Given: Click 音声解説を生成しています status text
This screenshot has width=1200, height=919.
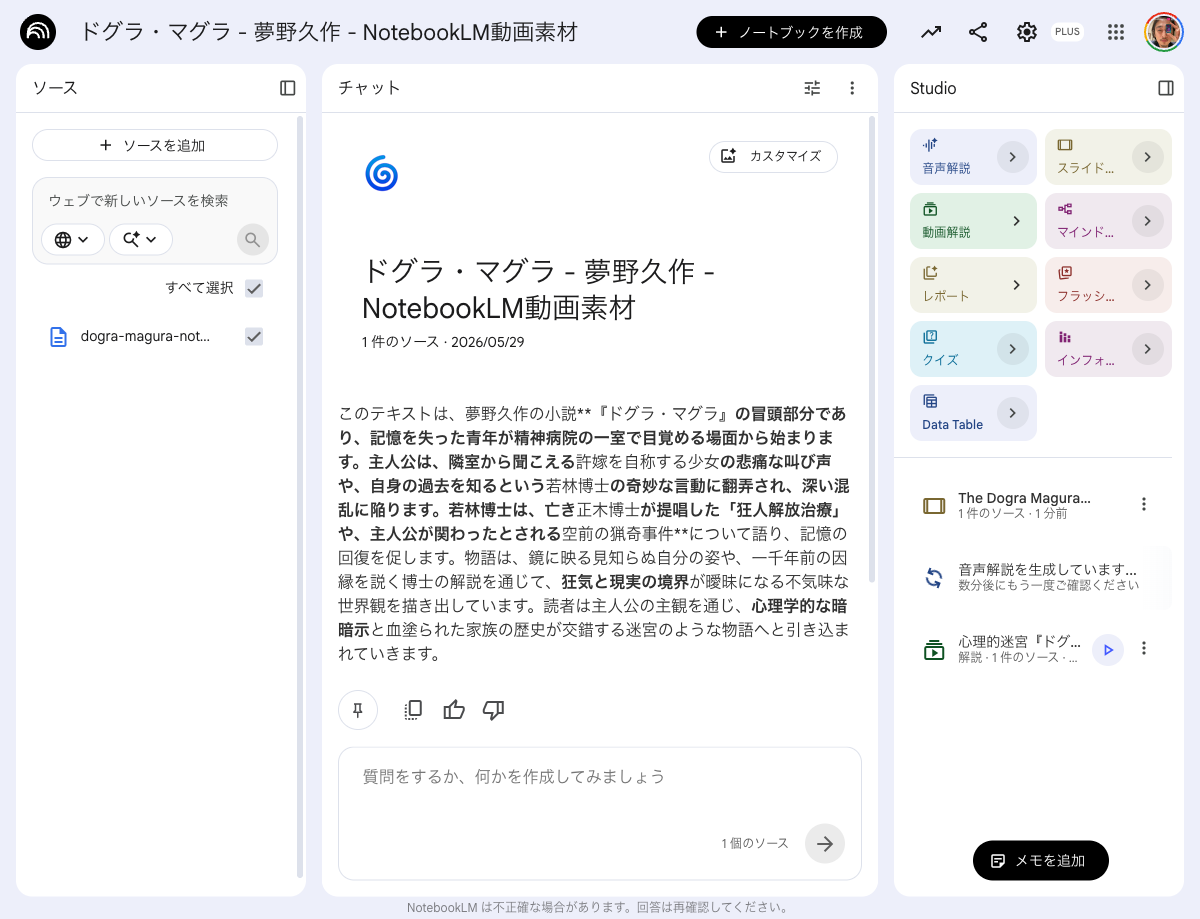Looking at the screenshot, I should click(1048, 569).
